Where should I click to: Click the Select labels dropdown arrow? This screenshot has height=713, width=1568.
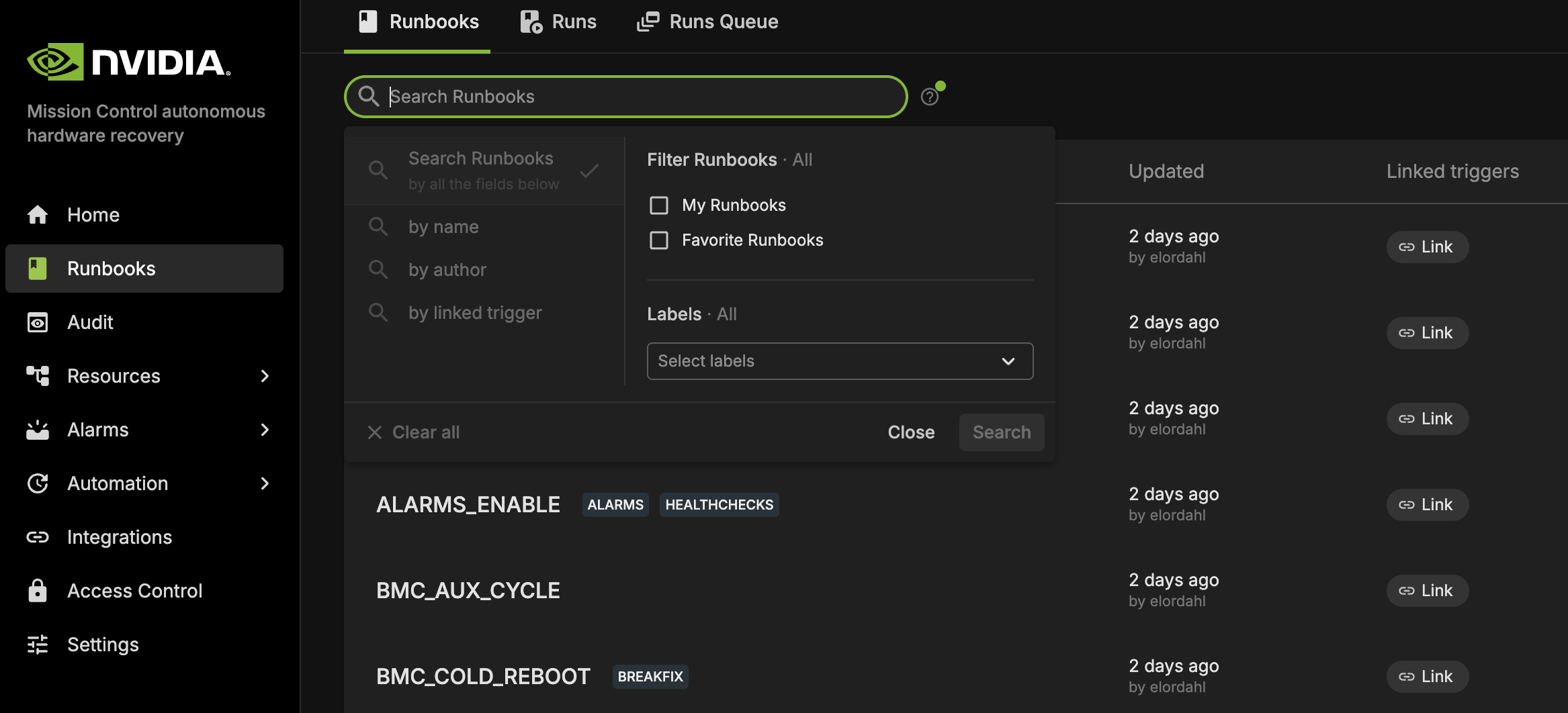coord(1008,361)
